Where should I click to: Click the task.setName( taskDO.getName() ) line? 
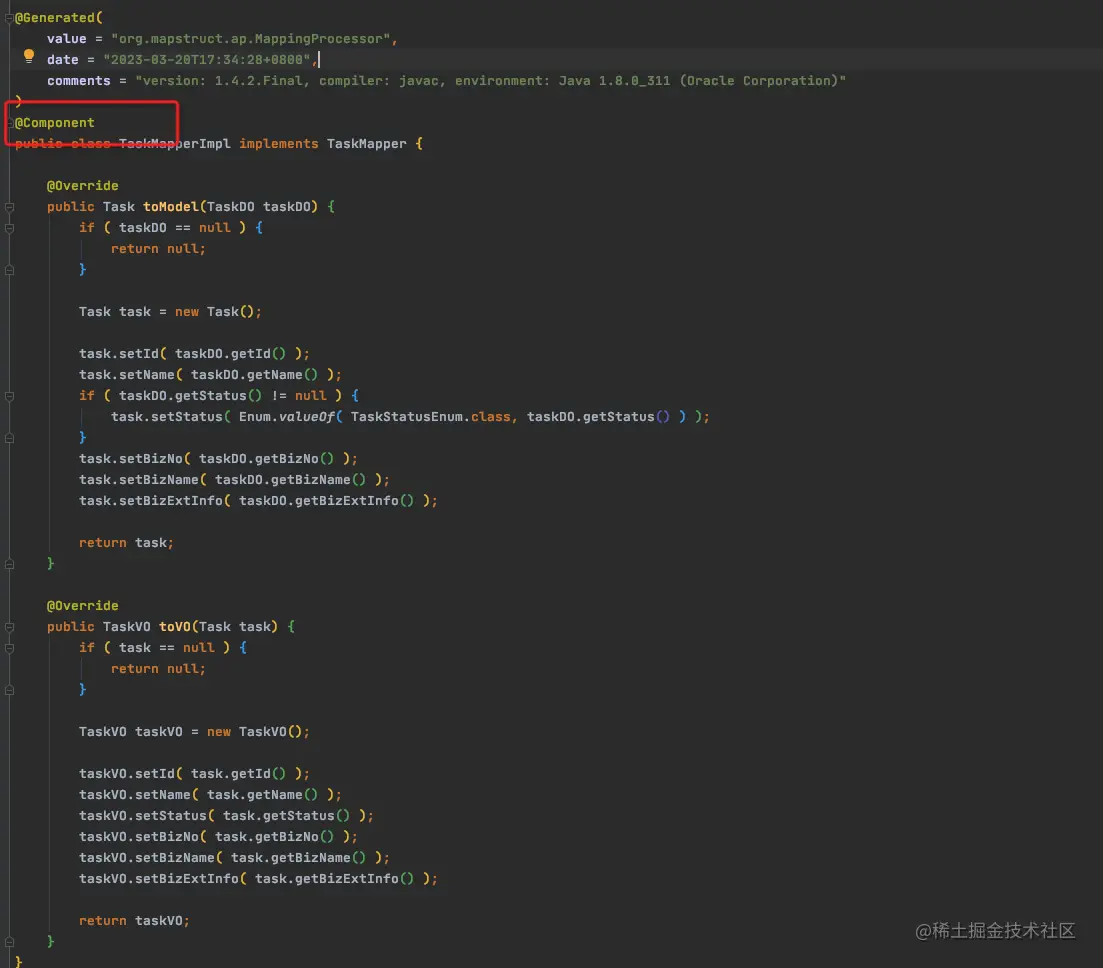(x=210, y=375)
